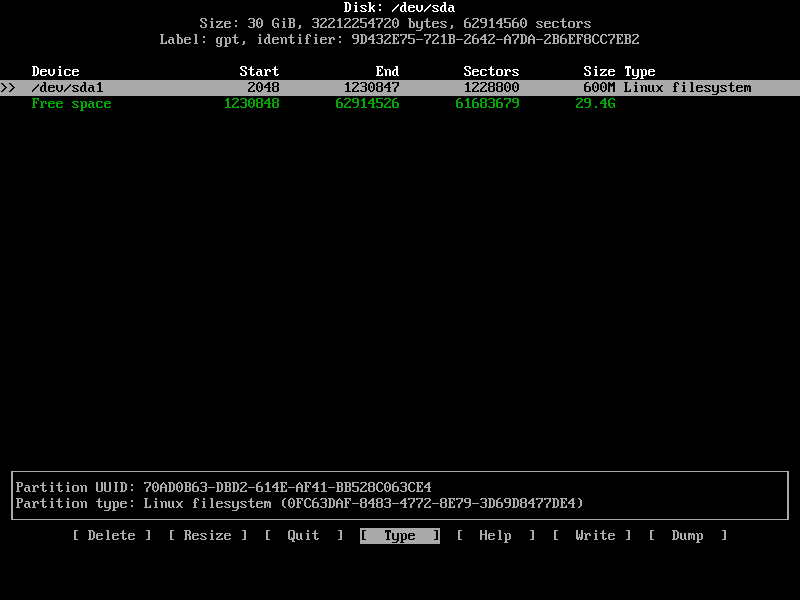Select the Write menu option
The width and height of the screenshot is (800, 600).
pyautogui.click(x=592, y=535)
